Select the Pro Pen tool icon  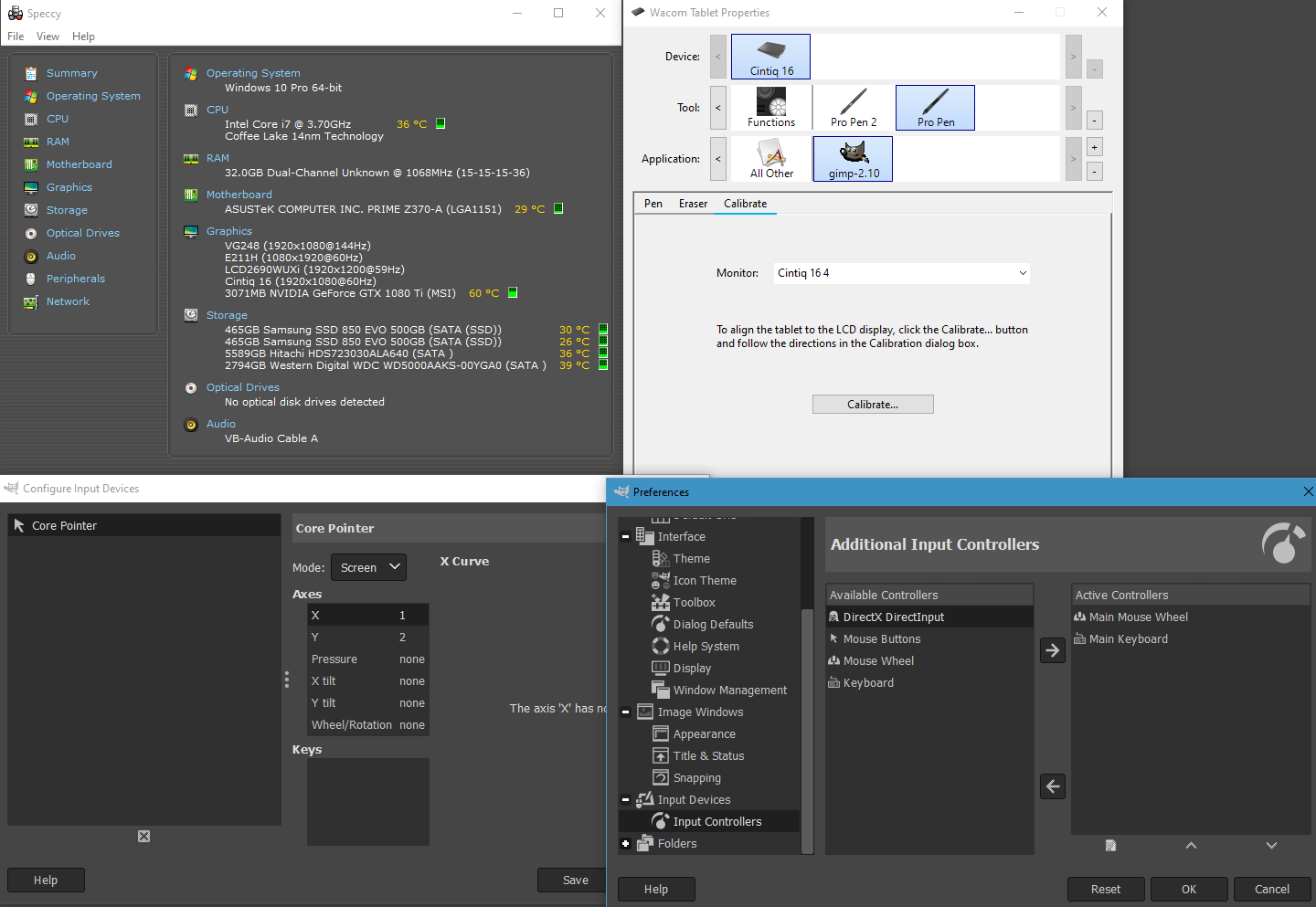point(935,108)
